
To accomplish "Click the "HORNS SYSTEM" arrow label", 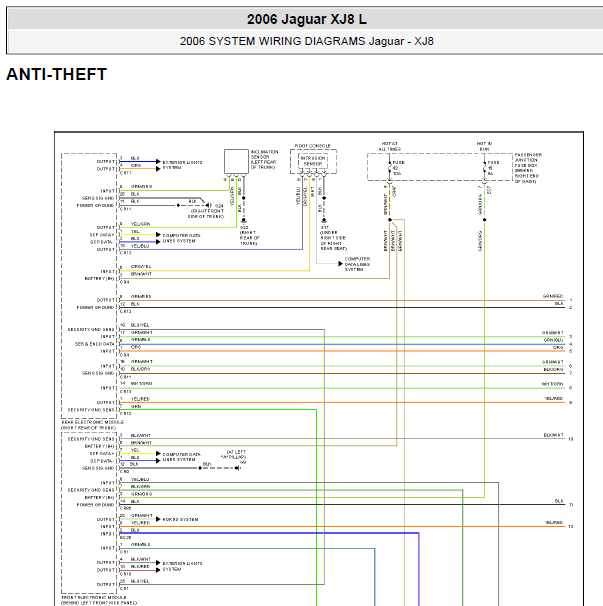I will coord(181,519).
